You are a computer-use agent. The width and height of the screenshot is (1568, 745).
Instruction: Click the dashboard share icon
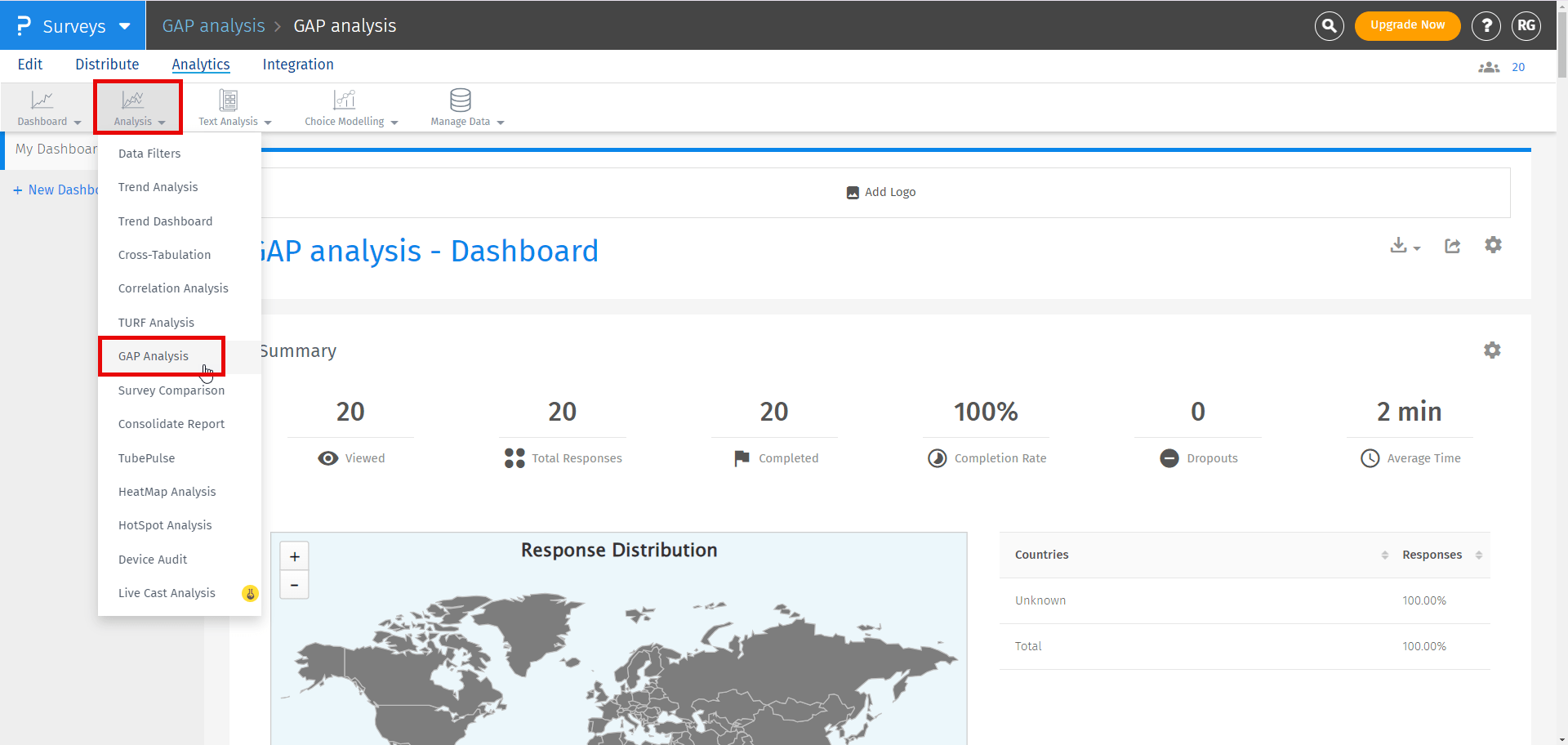coord(1452,246)
